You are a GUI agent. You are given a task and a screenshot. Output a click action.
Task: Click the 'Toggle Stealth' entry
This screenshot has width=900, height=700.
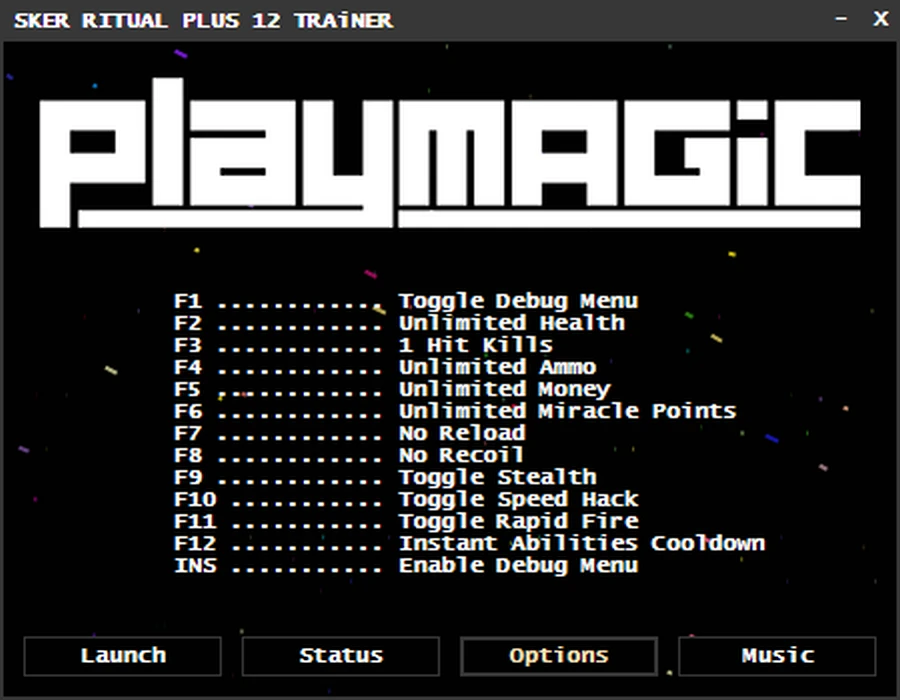(498, 477)
